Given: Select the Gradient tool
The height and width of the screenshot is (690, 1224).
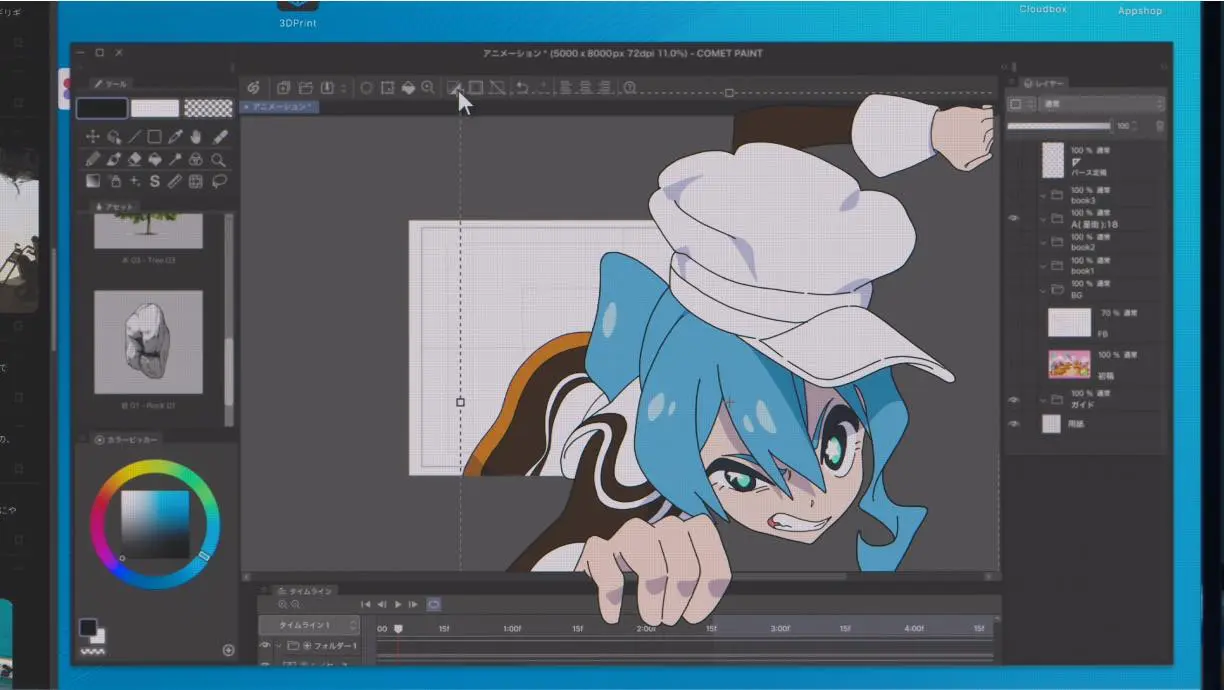Looking at the screenshot, I should pyautogui.click(x=93, y=181).
